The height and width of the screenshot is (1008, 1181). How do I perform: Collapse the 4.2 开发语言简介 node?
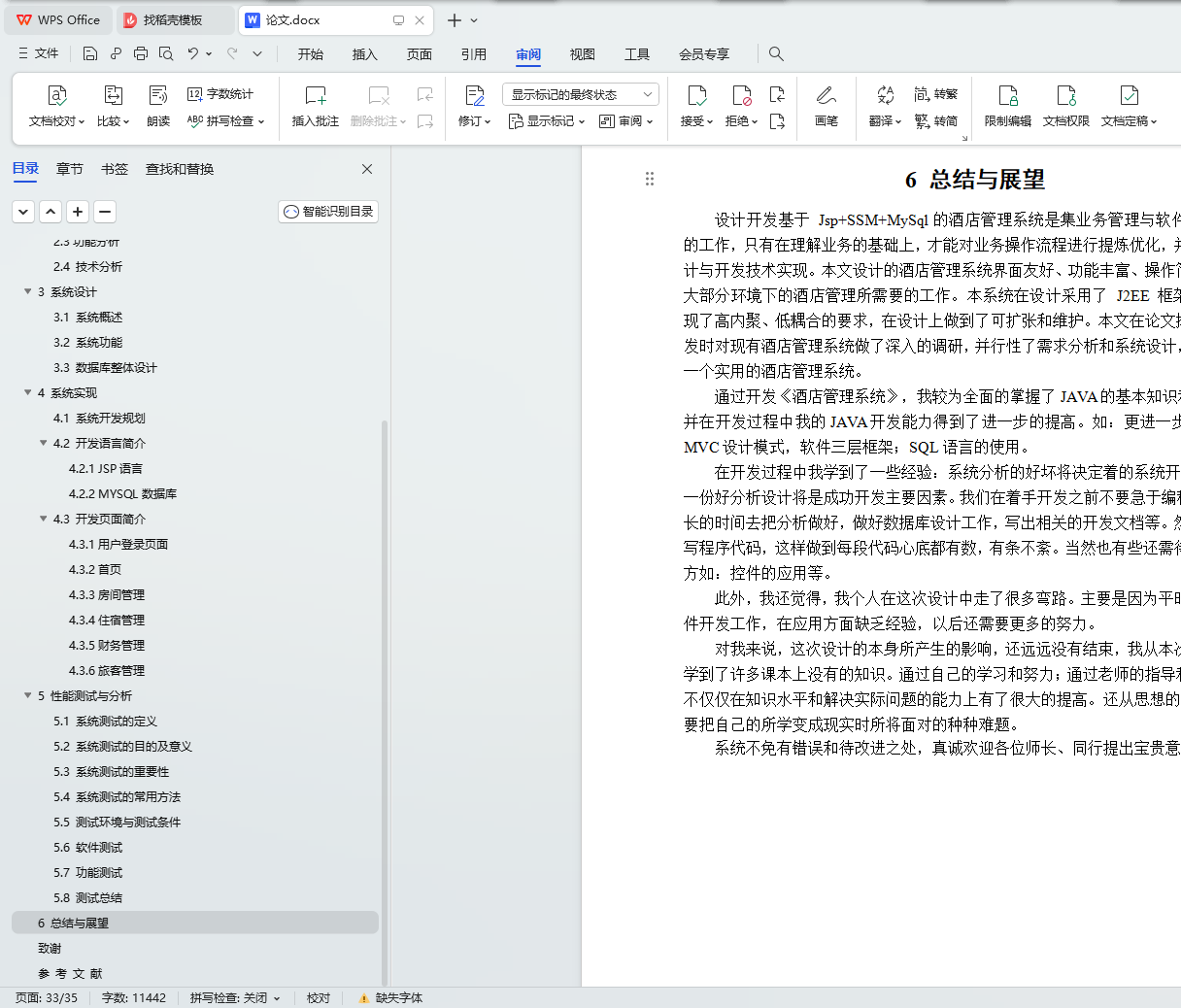point(44,443)
